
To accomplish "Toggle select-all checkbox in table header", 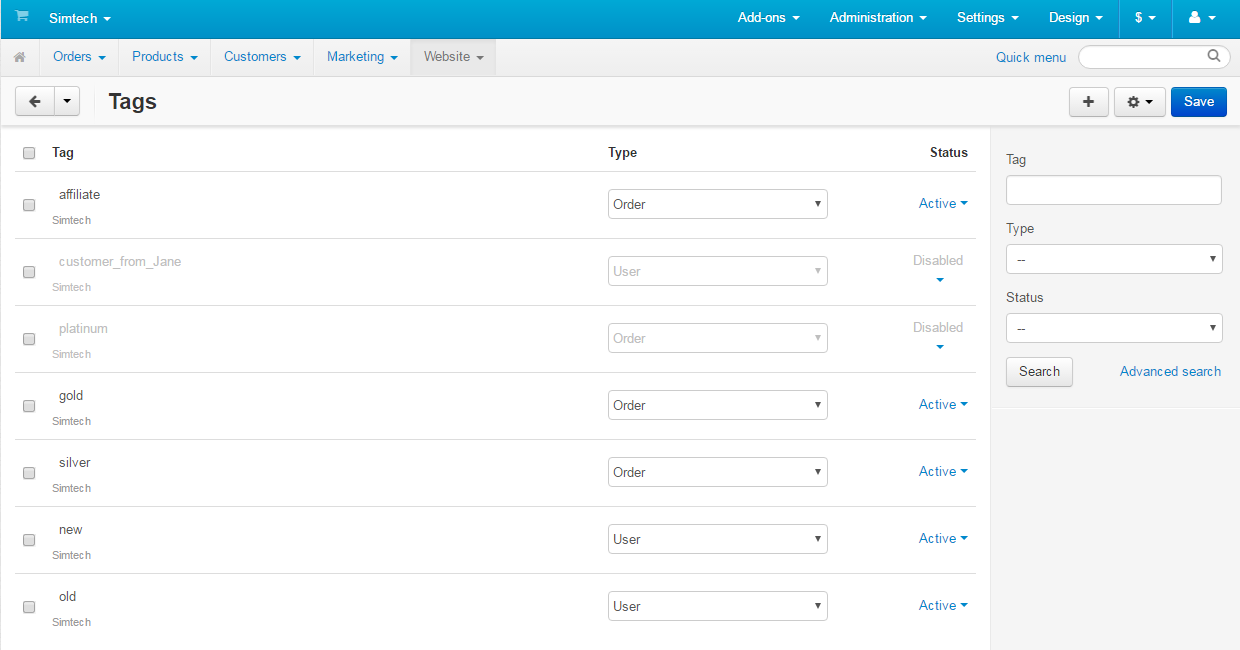I will (x=29, y=153).
